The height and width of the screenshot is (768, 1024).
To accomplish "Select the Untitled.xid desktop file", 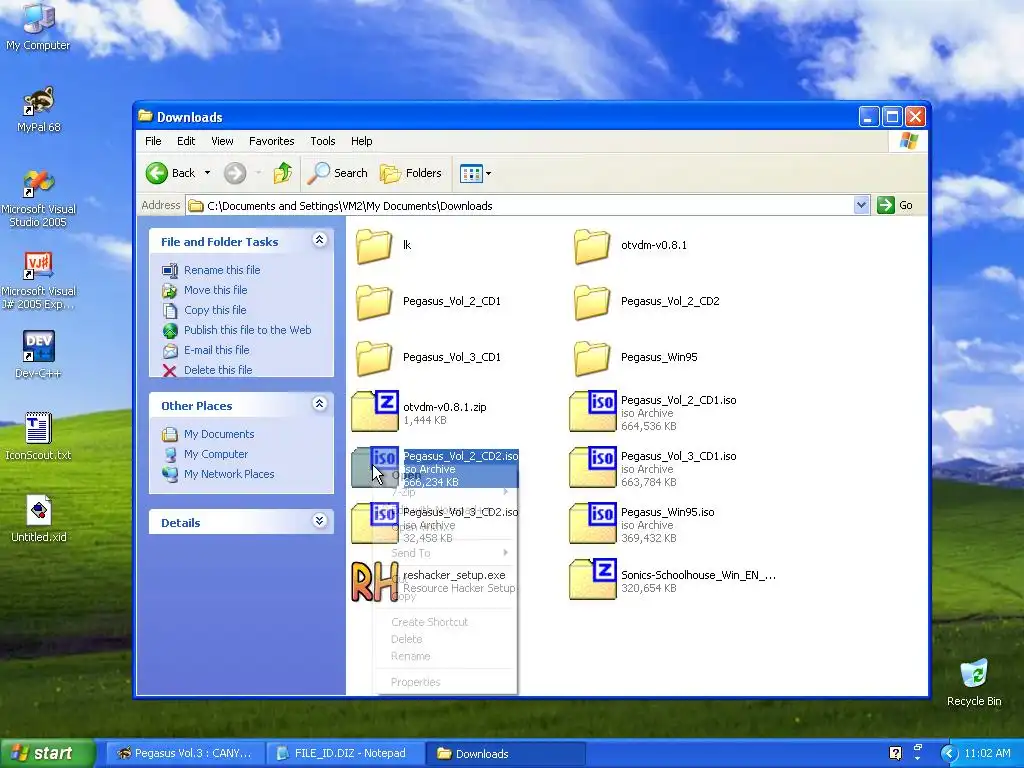I will click(39, 519).
